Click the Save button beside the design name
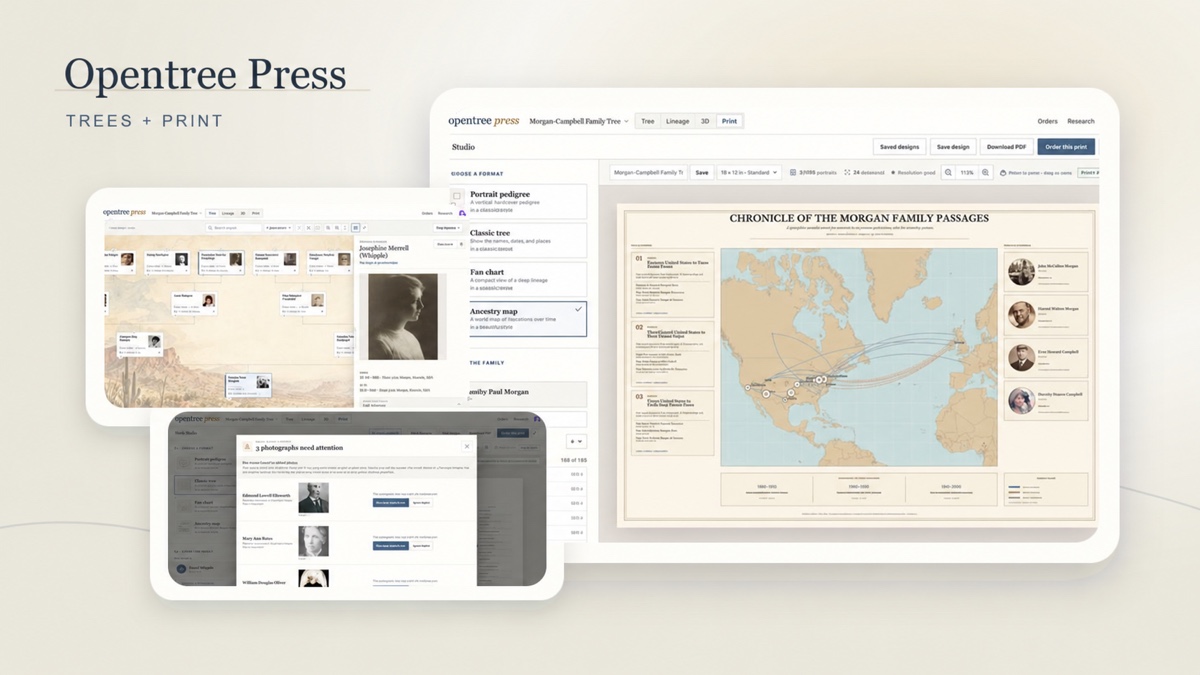 [702, 172]
